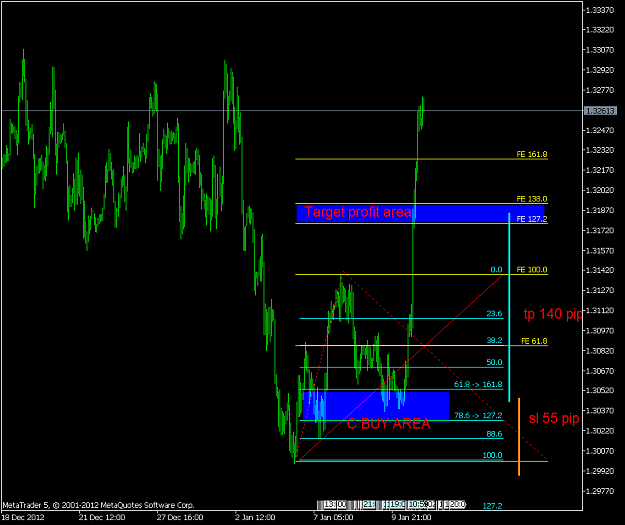Screen dimensions: 625x525
Task: Click price scale value 1.30370
Action: click(600, 411)
